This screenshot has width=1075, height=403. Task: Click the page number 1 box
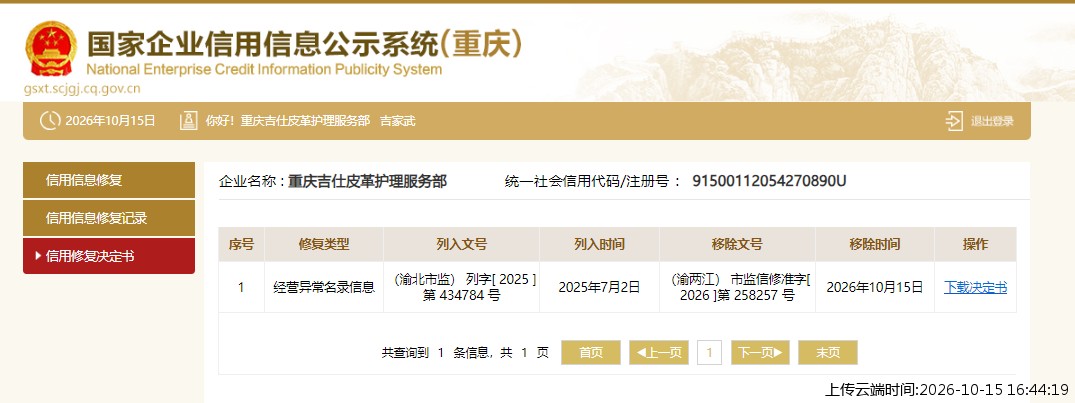click(x=709, y=352)
